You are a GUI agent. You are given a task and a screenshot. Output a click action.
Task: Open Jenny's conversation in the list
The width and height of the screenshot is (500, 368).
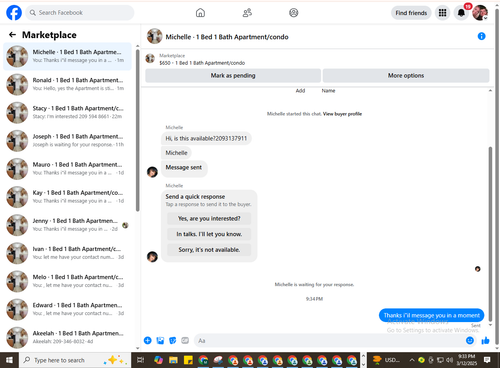tap(67, 225)
